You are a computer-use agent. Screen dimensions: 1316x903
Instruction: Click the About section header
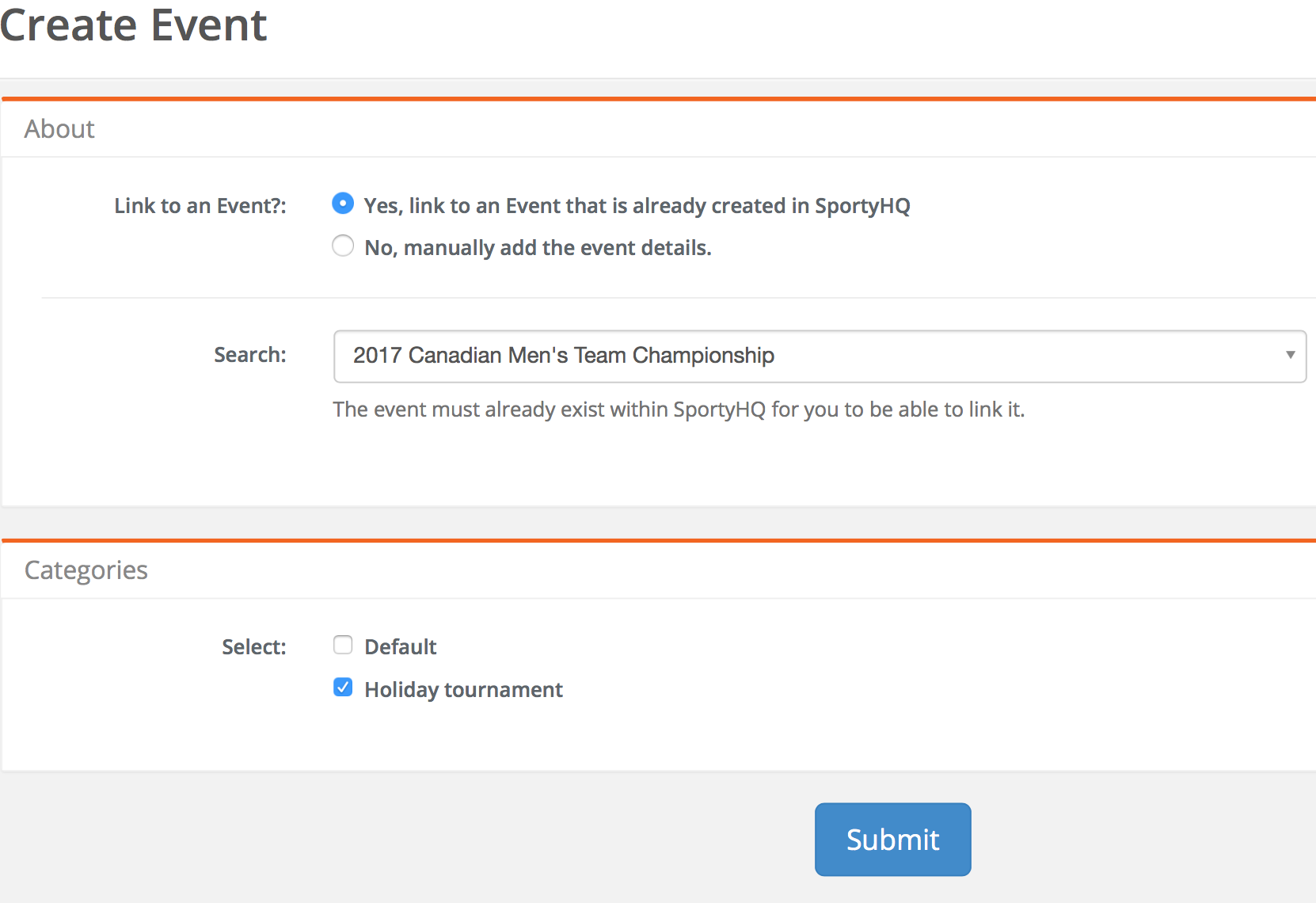coord(59,129)
